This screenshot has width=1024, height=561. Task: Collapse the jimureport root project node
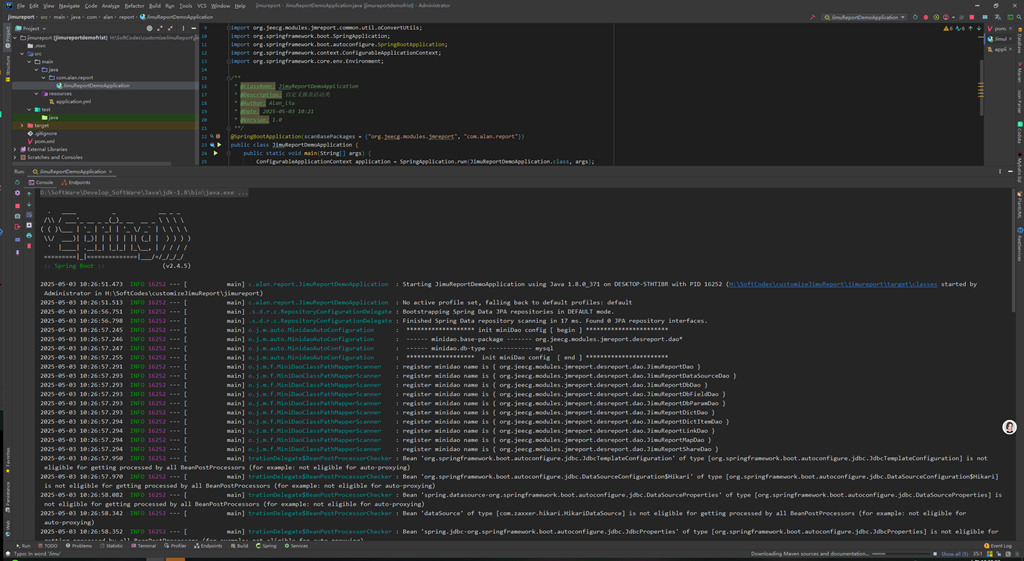15,38
